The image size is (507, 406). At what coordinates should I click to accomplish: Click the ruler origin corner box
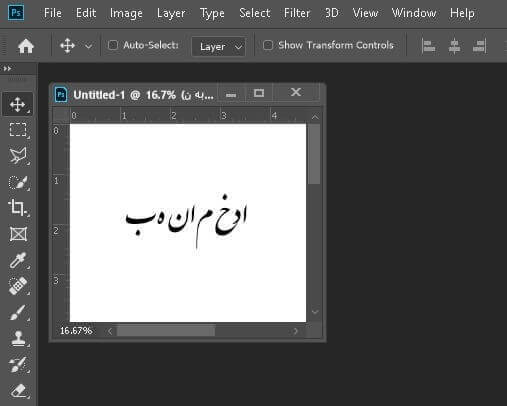(61, 116)
